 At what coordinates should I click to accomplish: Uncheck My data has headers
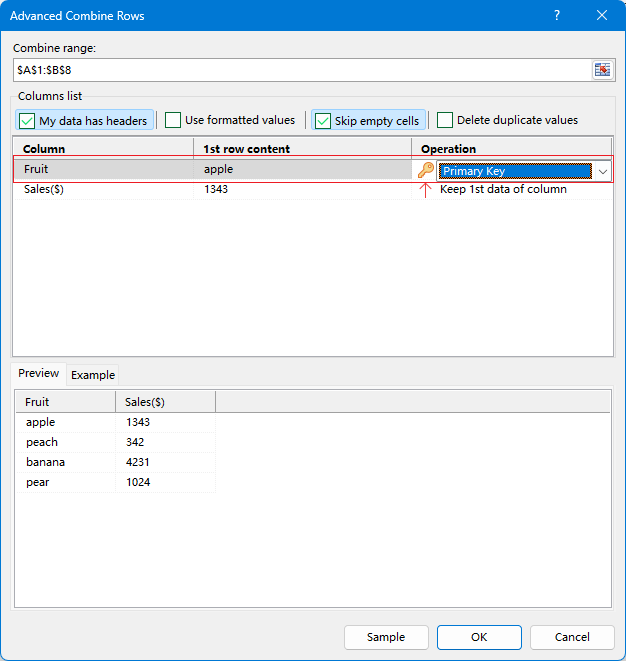85,121
